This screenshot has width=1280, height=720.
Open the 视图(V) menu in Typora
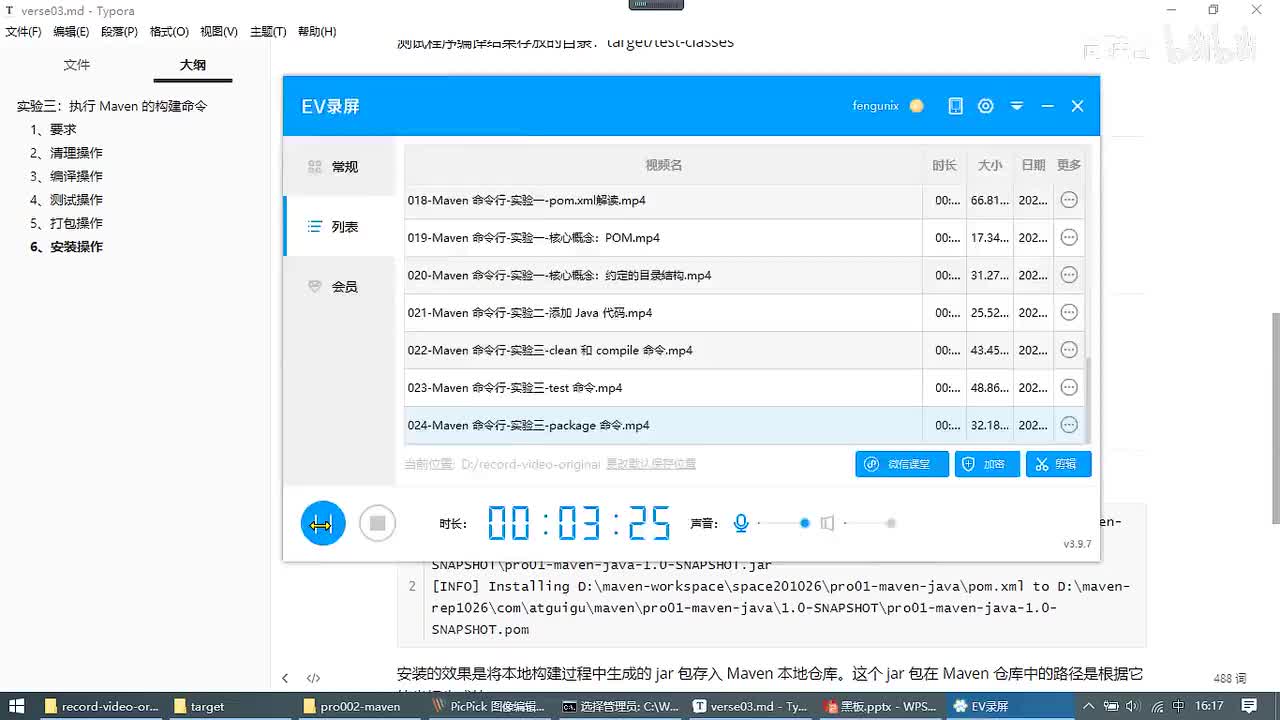(219, 32)
